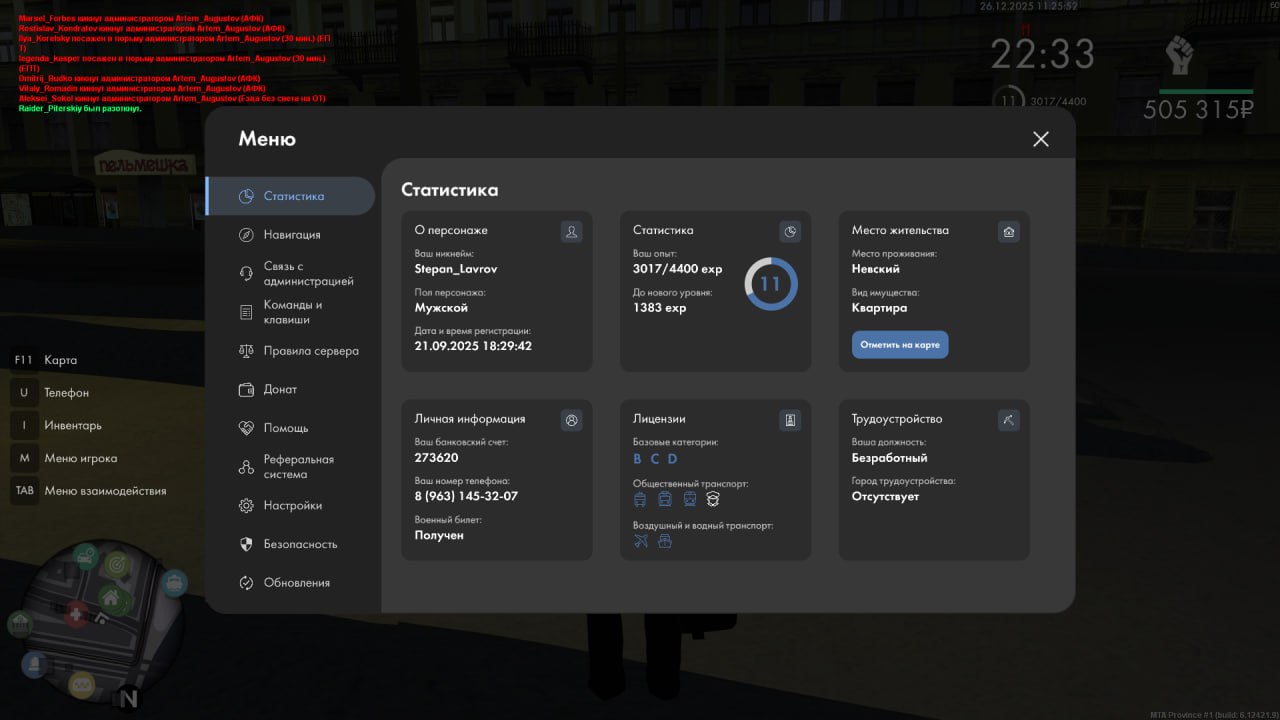Image resolution: width=1280 pixels, height=720 pixels.
Task: Select Команды и клавиши menu item
Action: coord(292,312)
